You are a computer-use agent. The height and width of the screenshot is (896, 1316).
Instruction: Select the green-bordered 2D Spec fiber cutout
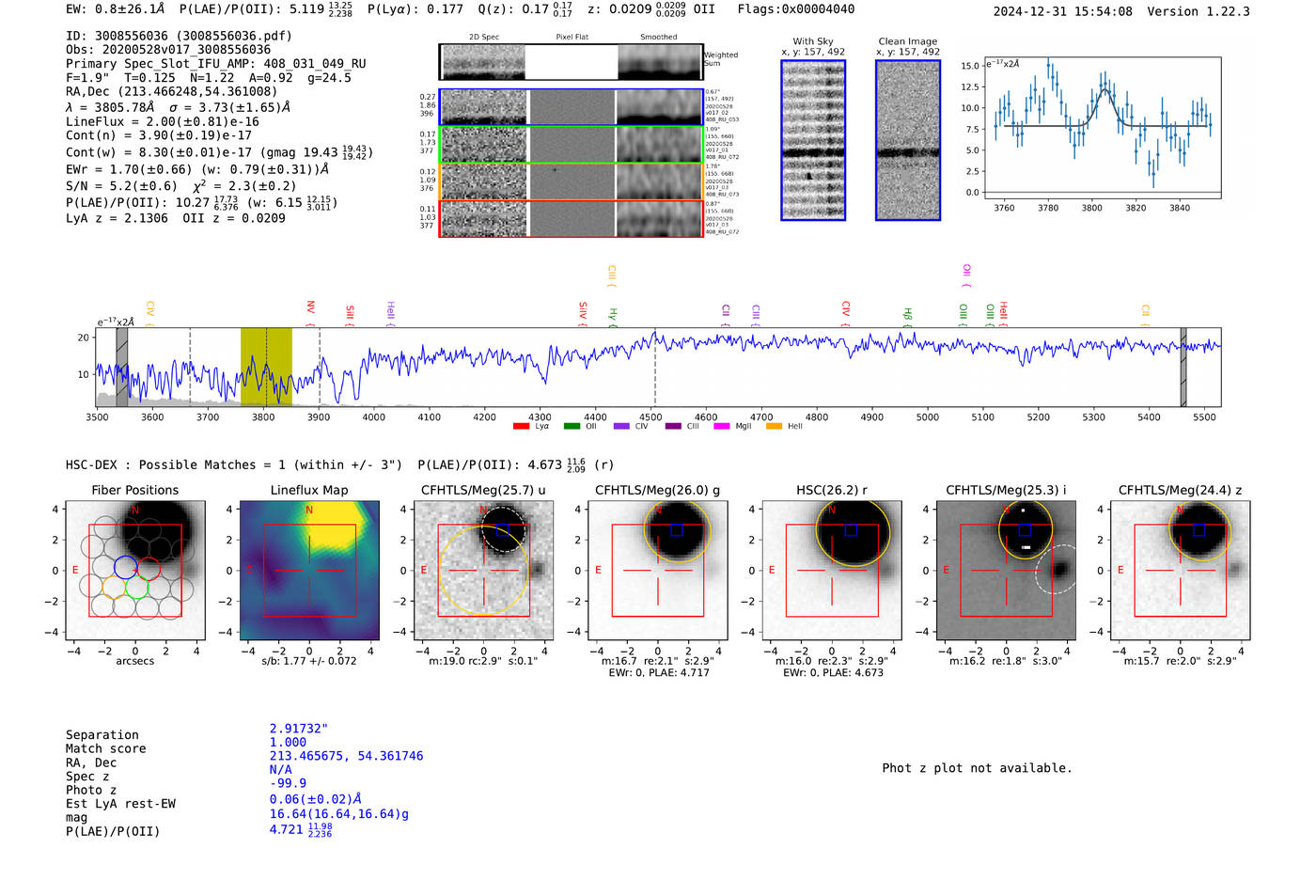tap(484, 145)
